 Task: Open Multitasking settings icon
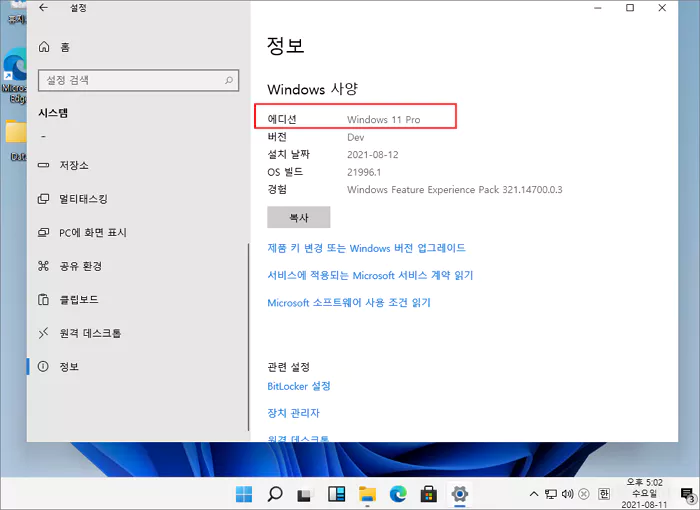pos(43,199)
